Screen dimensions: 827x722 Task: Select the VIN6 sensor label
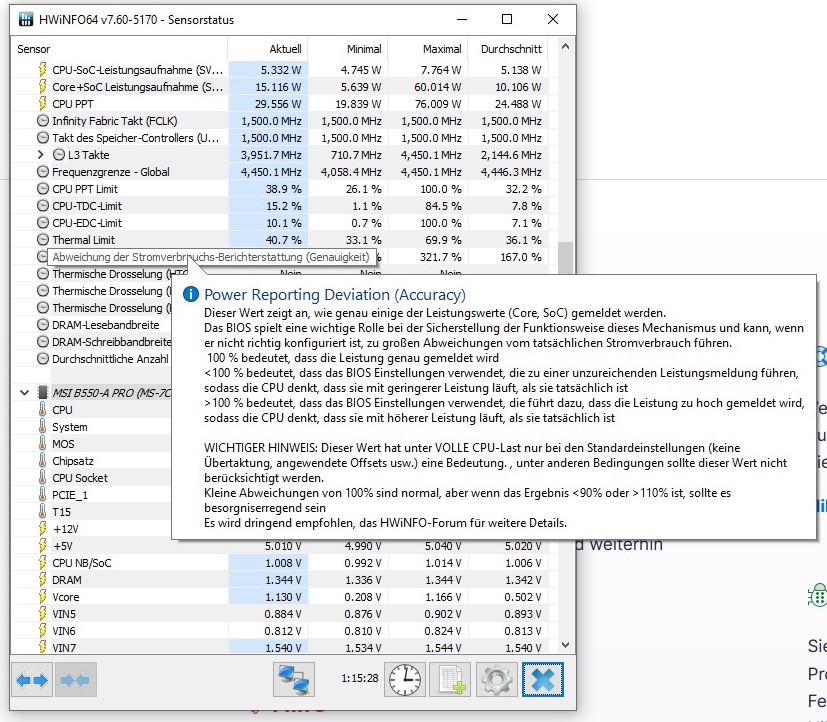pyautogui.click(x=64, y=631)
